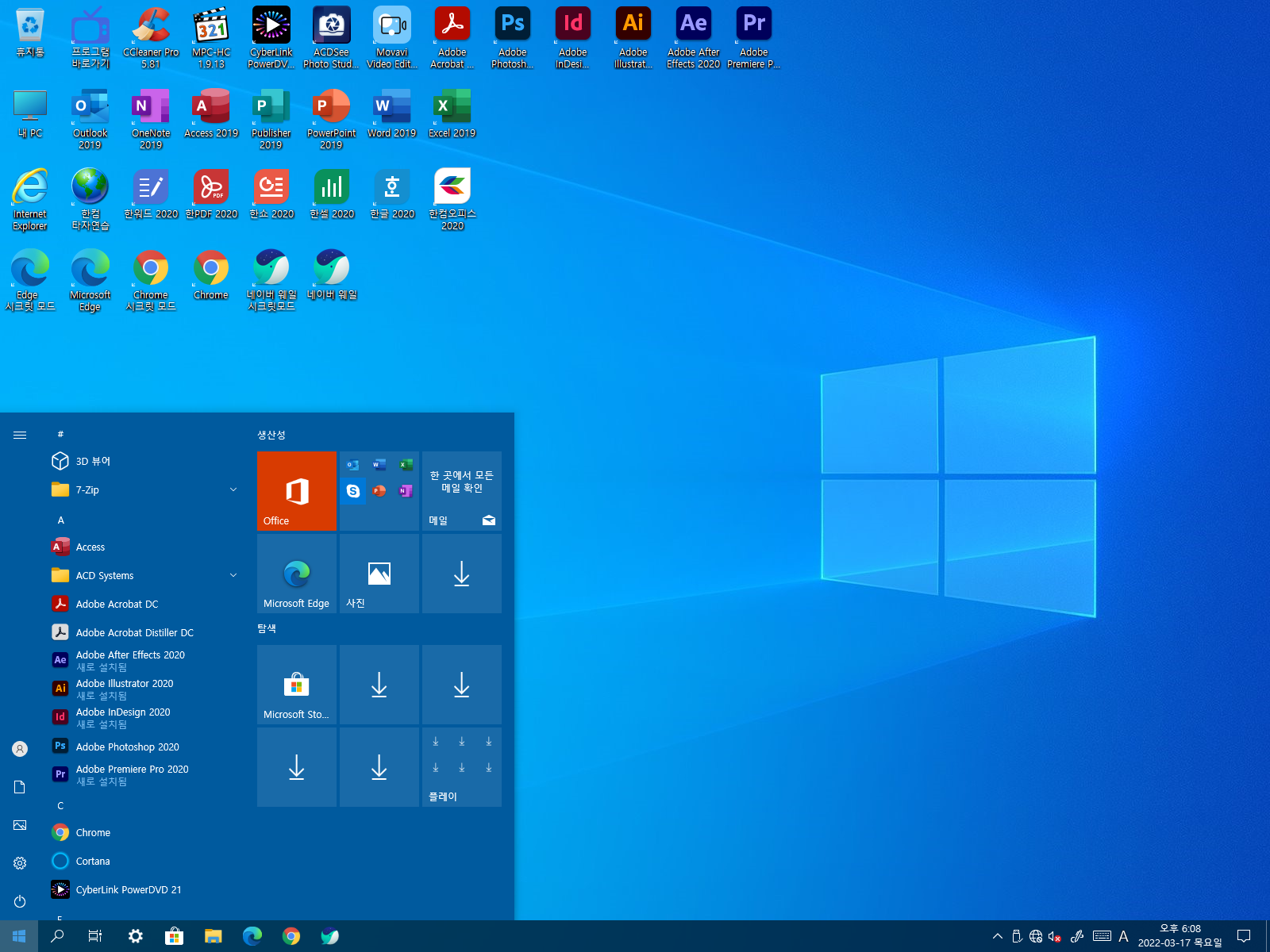This screenshot has width=1270, height=952.
Task: Toggle the IME input mode A indicator
Action: (1123, 936)
